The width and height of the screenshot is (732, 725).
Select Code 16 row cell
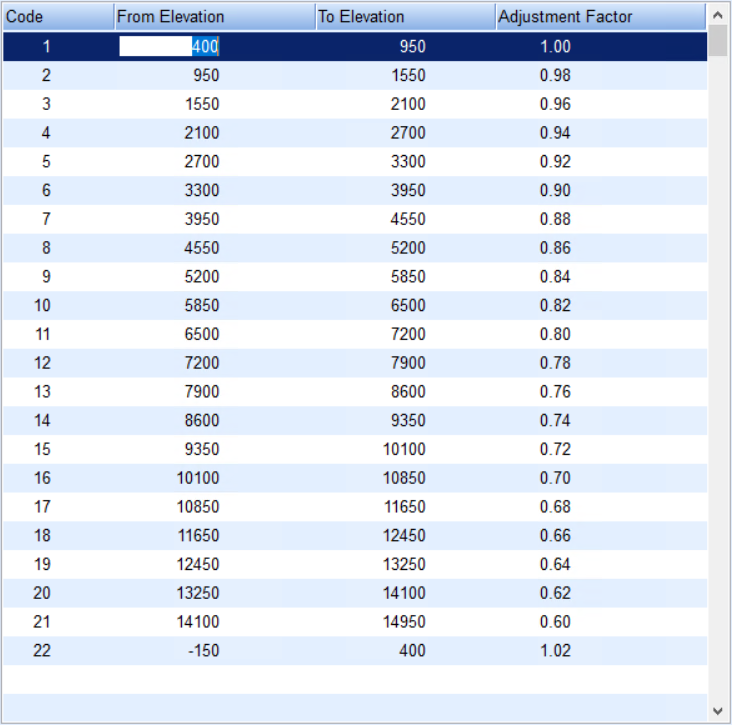(x=42, y=478)
